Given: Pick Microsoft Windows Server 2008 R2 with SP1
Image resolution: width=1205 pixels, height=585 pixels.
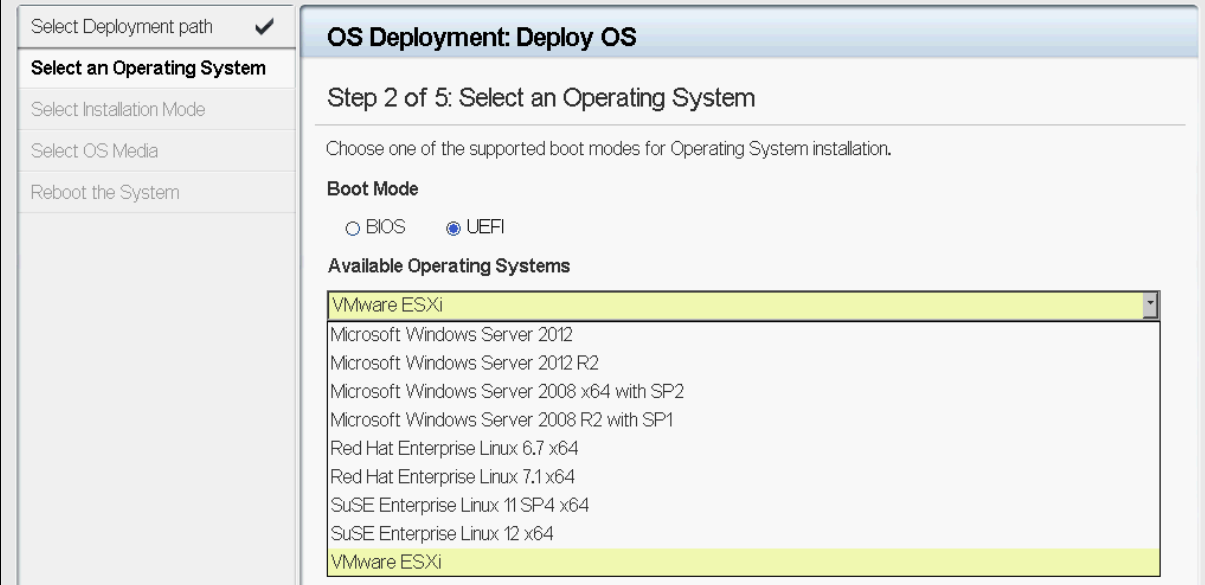Looking at the screenshot, I should click(x=743, y=420).
